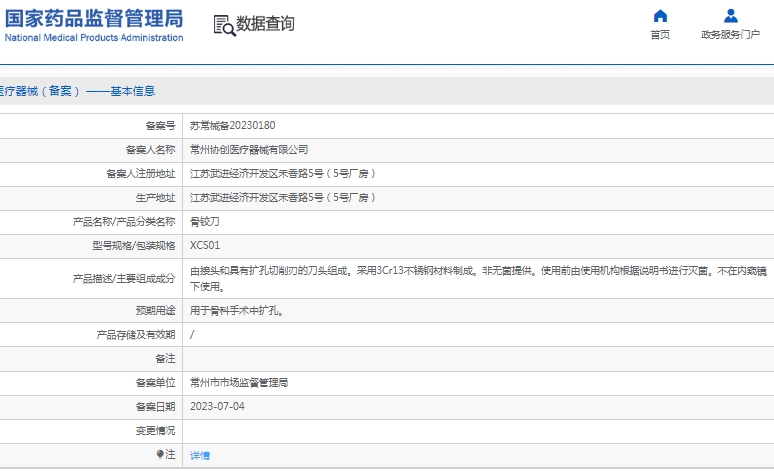Select record number 苏常械备20230180

(232, 125)
